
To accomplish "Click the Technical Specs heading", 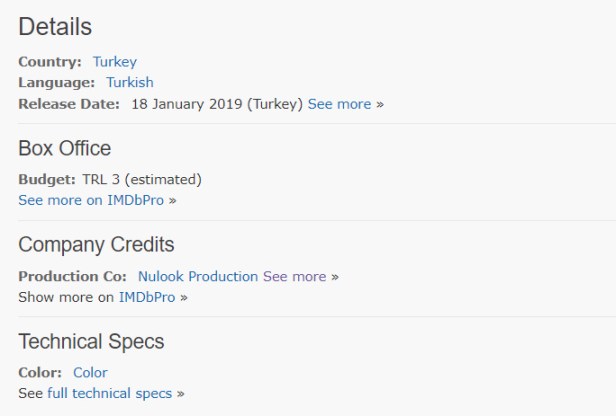I will (91, 342).
